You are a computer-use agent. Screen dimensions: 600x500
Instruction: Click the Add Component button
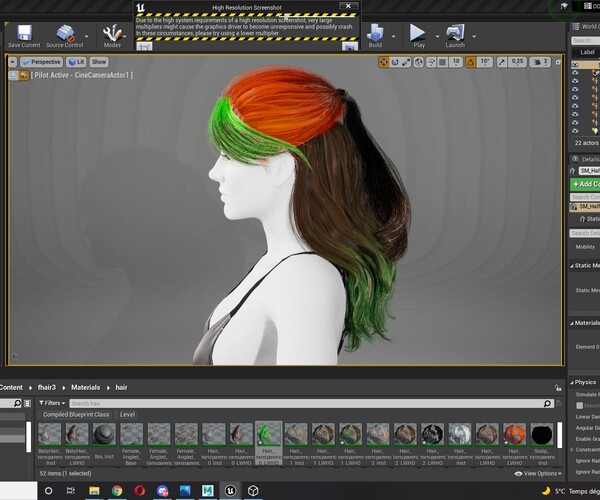pyautogui.click(x=585, y=184)
